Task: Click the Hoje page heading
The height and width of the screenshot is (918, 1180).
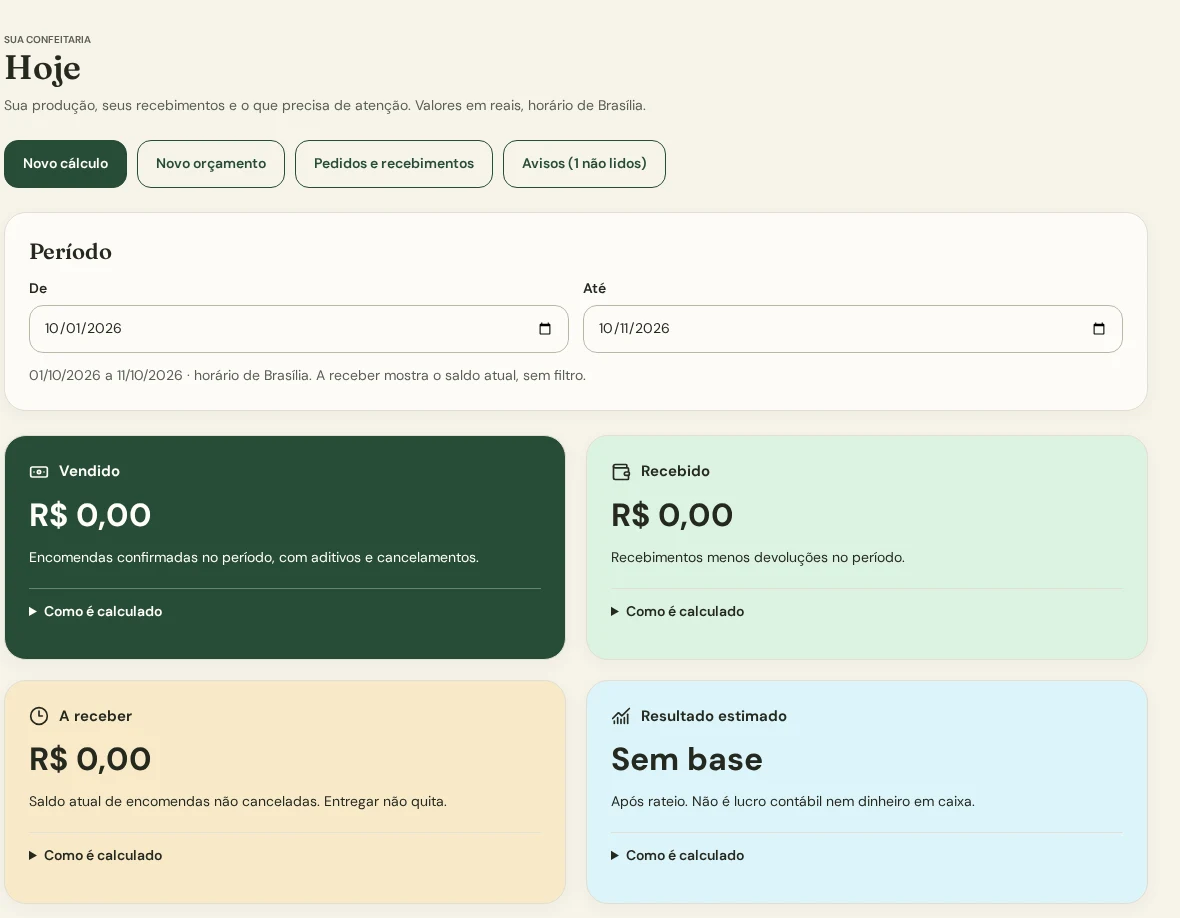Action: (43, 68)
